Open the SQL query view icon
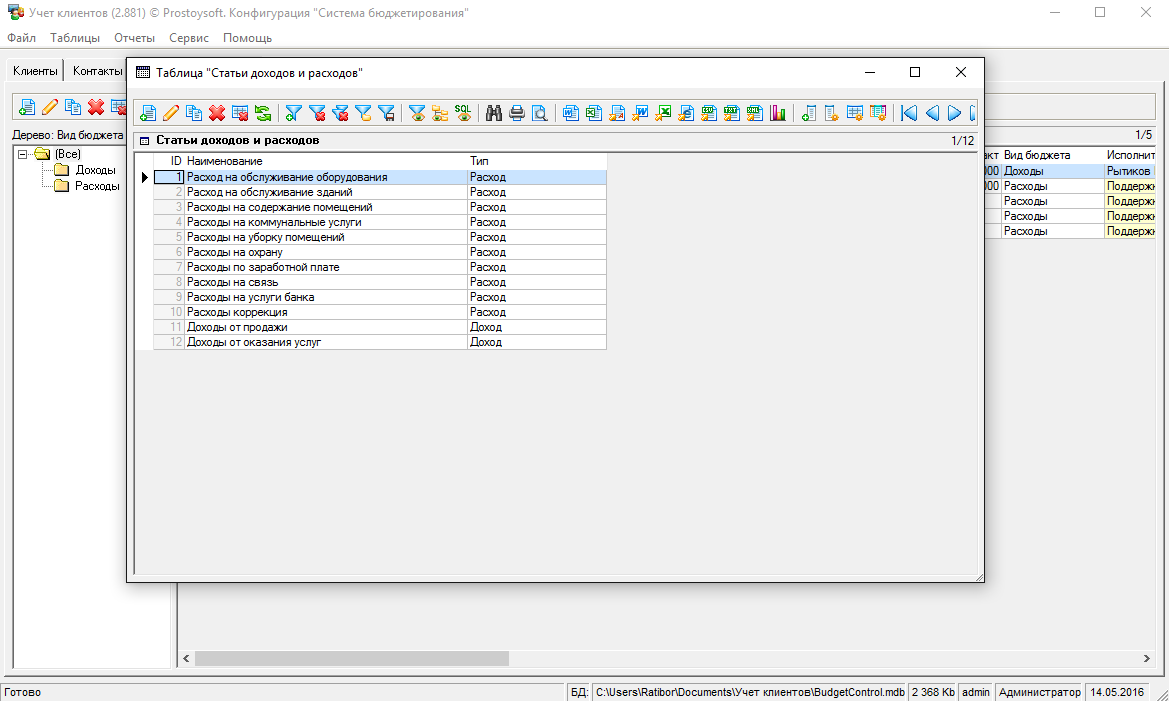 pyautogui.click(x=463, y=113)
